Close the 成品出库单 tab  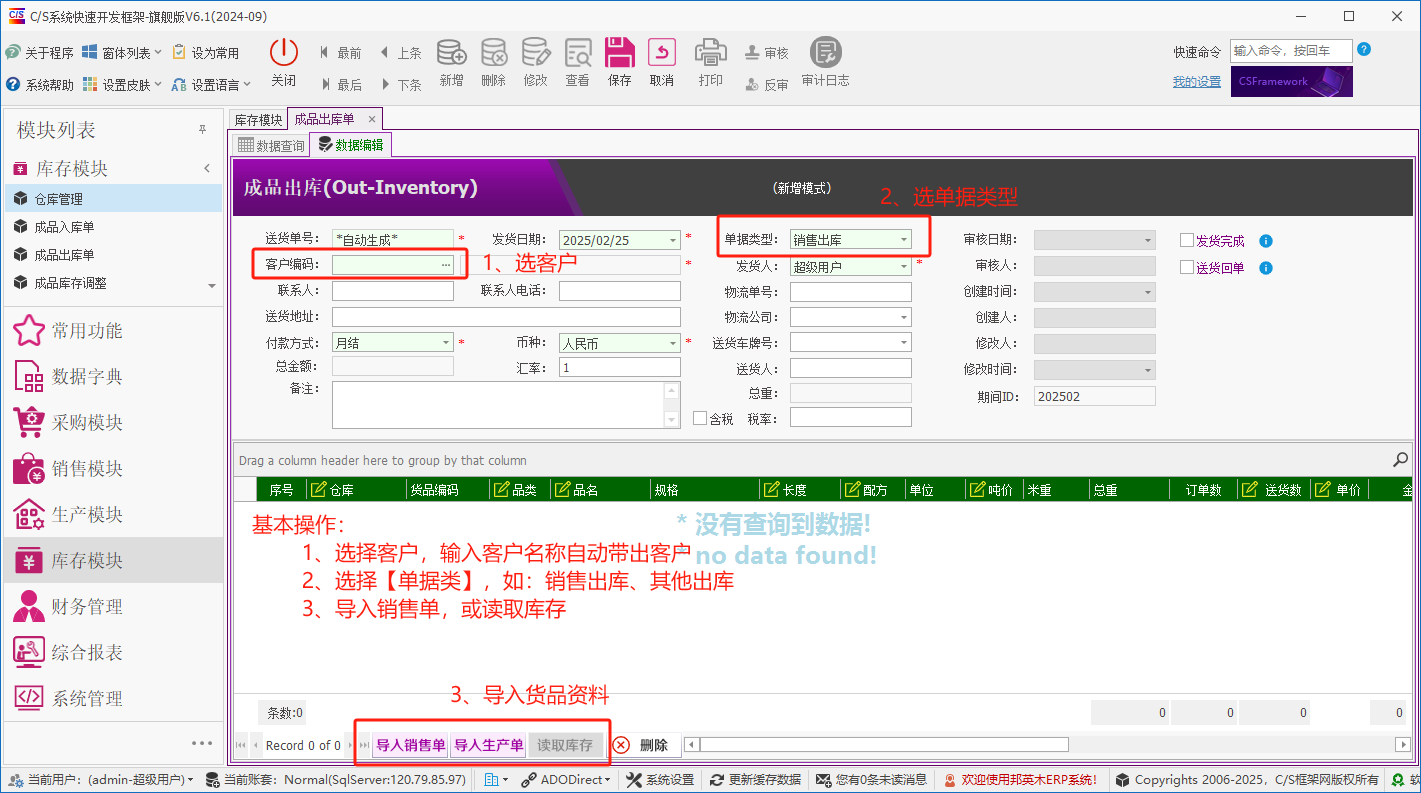371,119
